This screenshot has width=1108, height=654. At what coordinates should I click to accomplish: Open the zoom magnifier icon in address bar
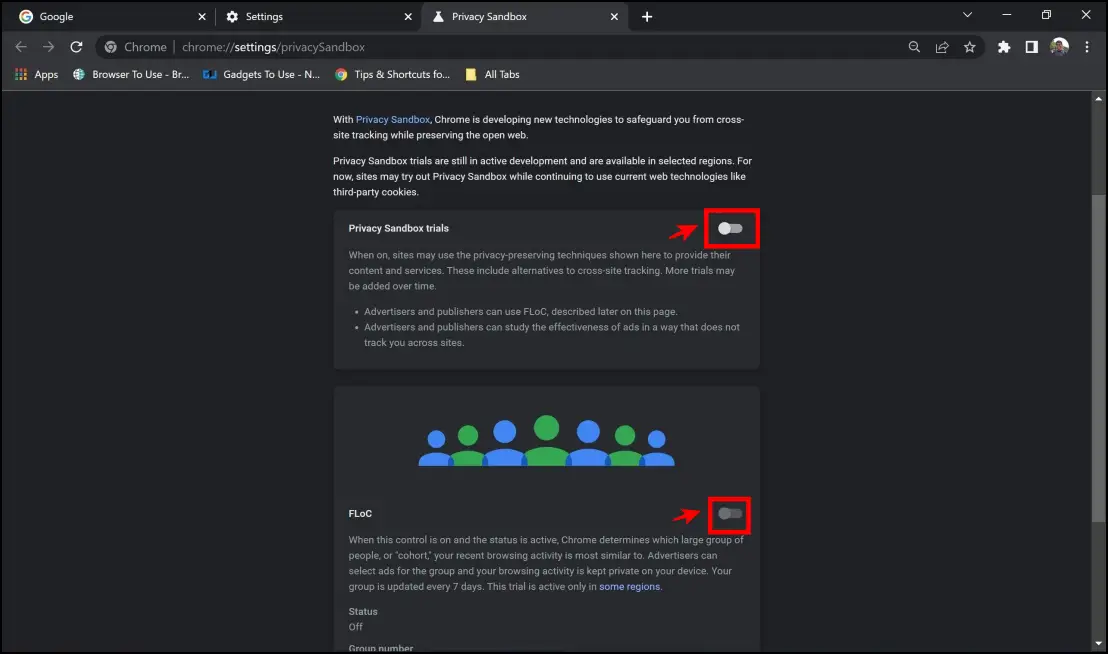click(914, 47)
